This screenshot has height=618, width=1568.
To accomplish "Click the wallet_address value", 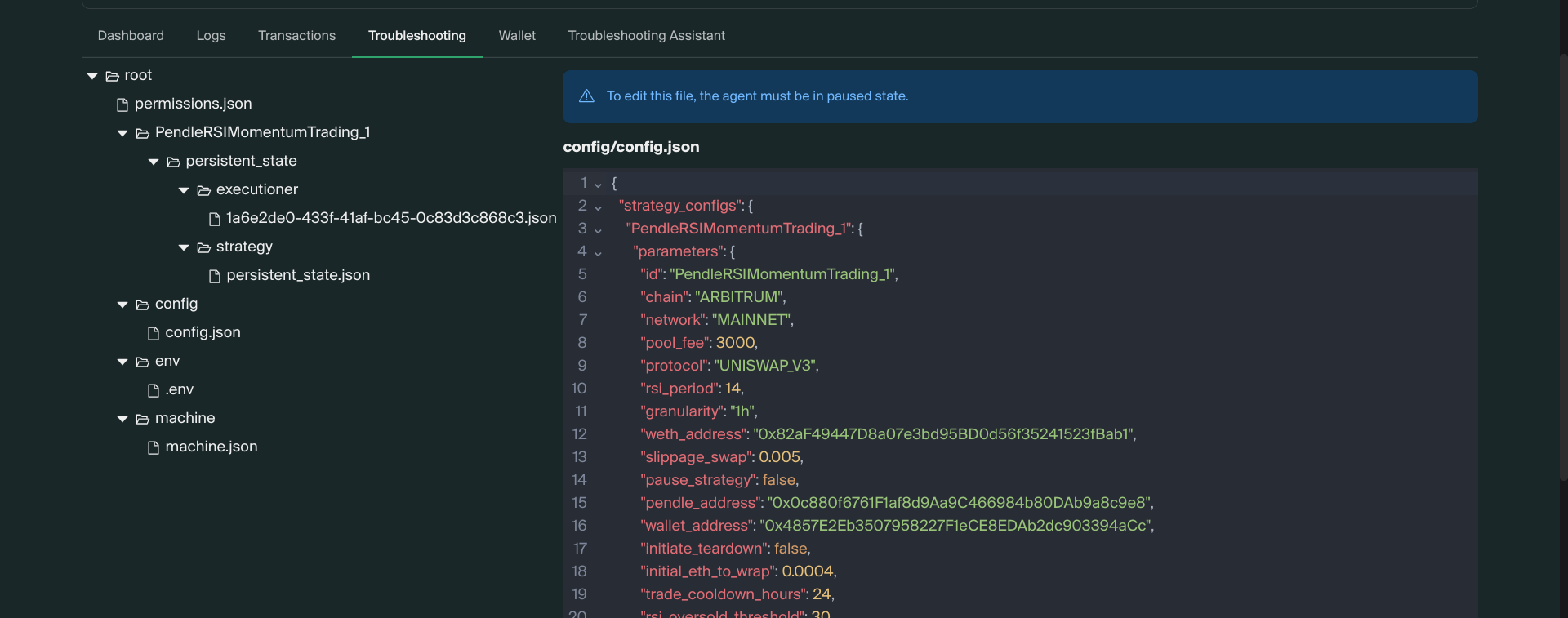I will point(955,526).
